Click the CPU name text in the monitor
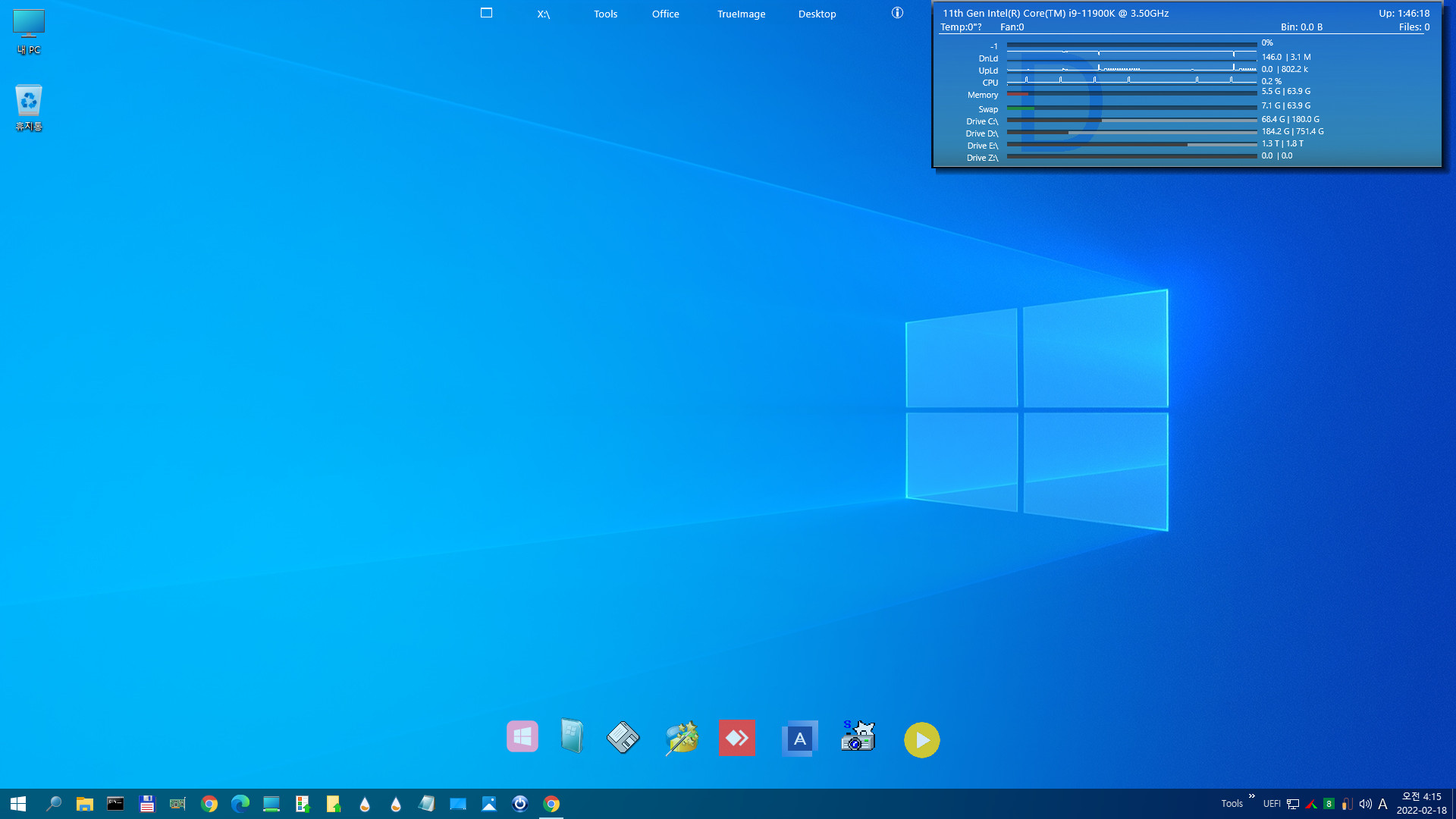This screenshot has width=1456, height=819. pyautogui.click(x=1056, y=14)
